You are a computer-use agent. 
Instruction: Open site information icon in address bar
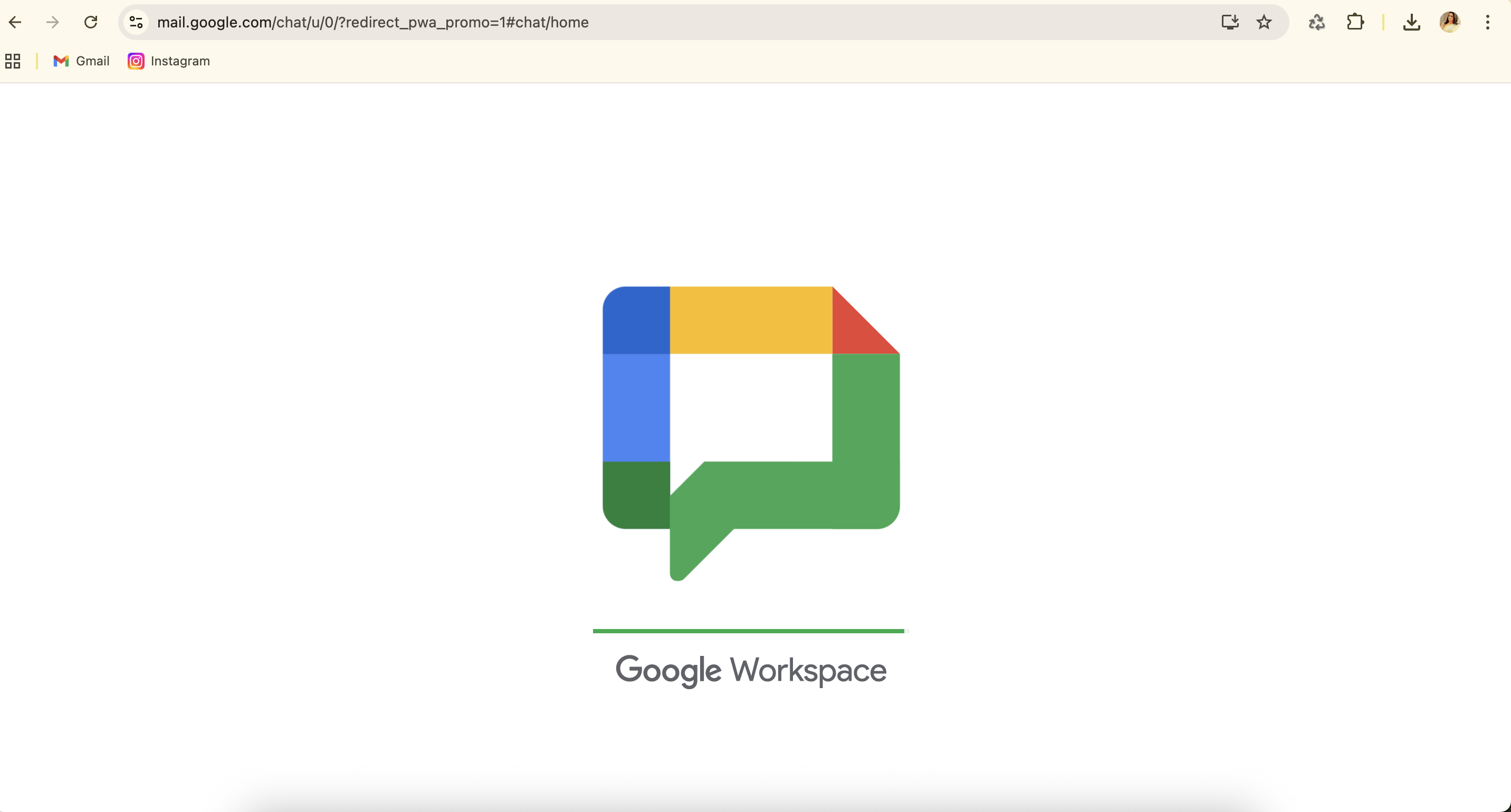(136, 22)
